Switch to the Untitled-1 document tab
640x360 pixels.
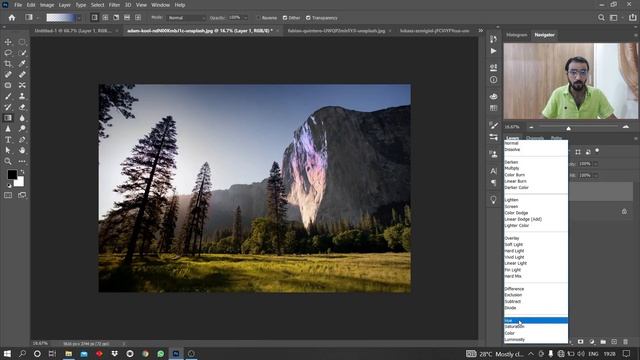point(73,31)
